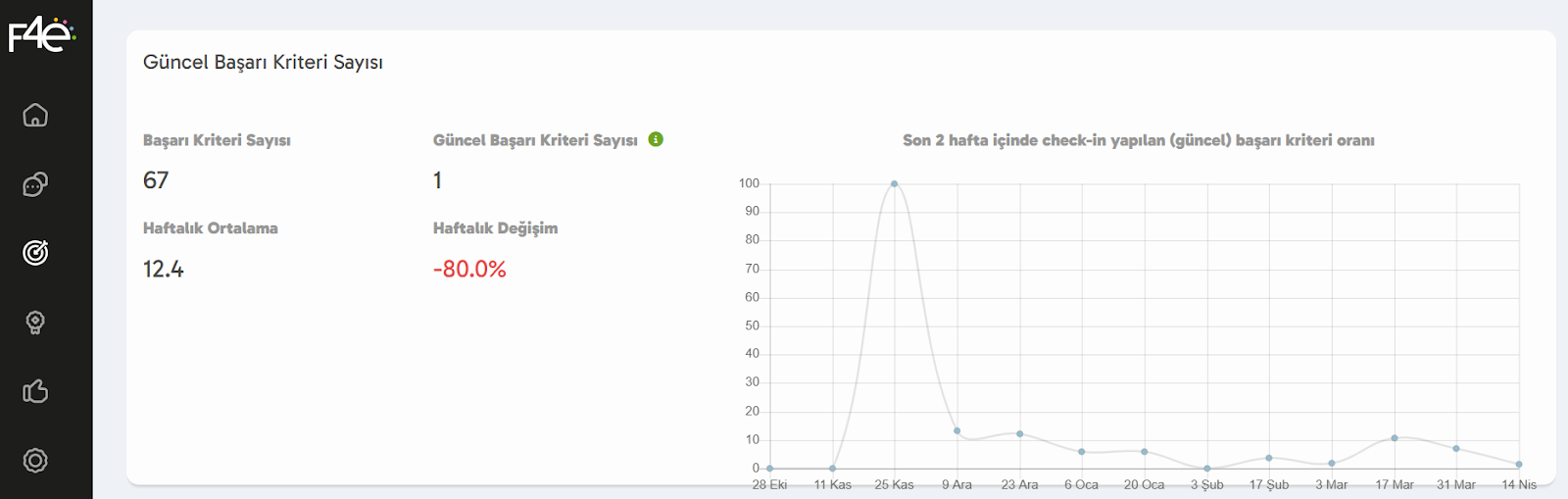1568x499 pixels.
Task: Click the Haftalık Ortalama value 12.4
Action: pyautogui.click(x=164, y=270)
